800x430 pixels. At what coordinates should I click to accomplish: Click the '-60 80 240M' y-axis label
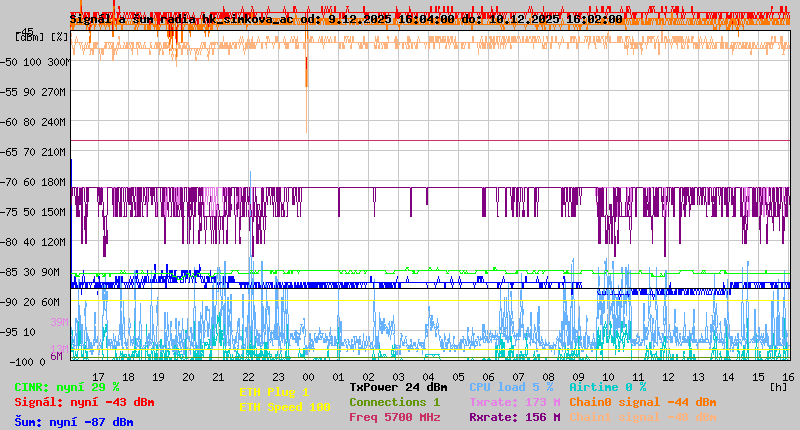(x=33, y=122)
